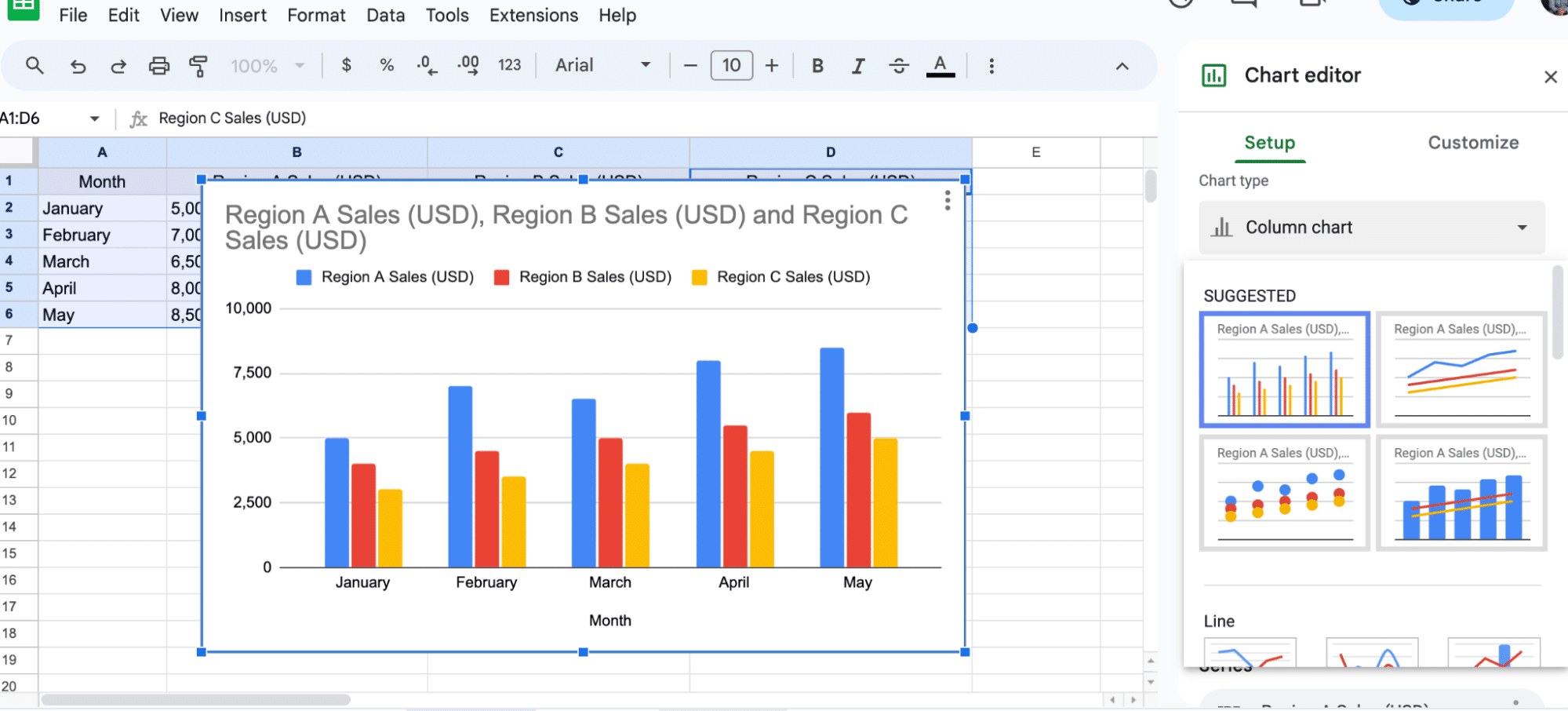Open the chart's three-dot options menu
This screenshot has height=711, width=1568.
point(948,201)
